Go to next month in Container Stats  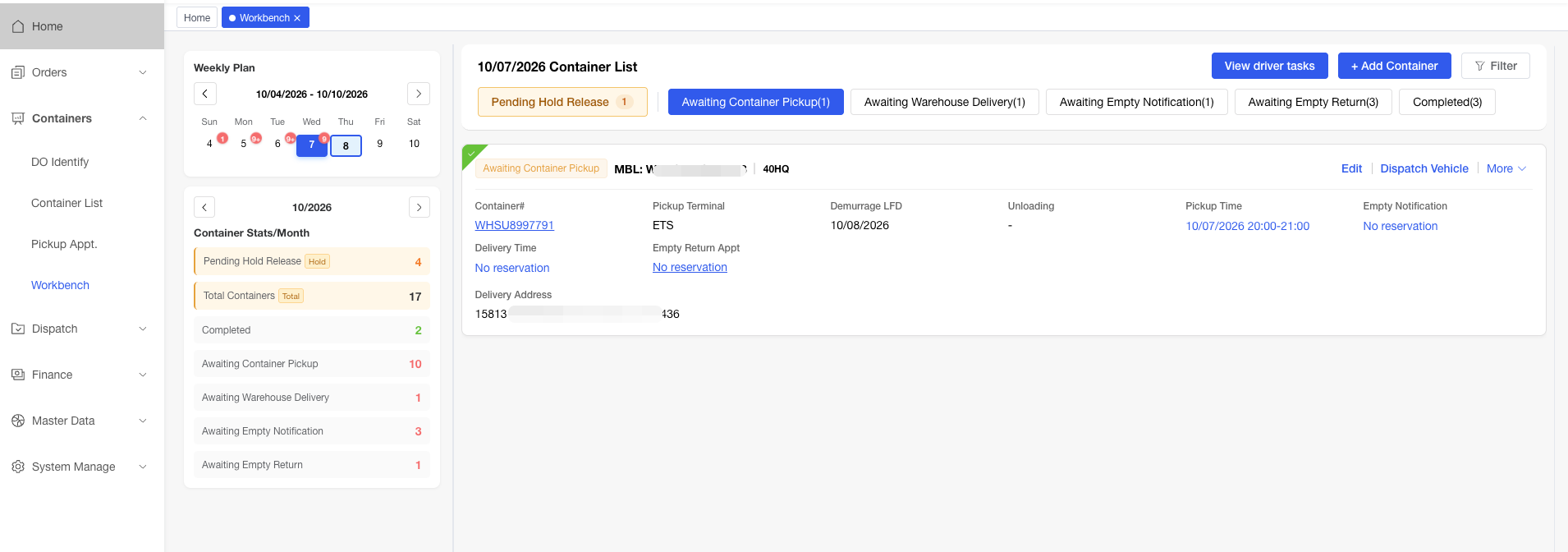click(x=420, y=207)
